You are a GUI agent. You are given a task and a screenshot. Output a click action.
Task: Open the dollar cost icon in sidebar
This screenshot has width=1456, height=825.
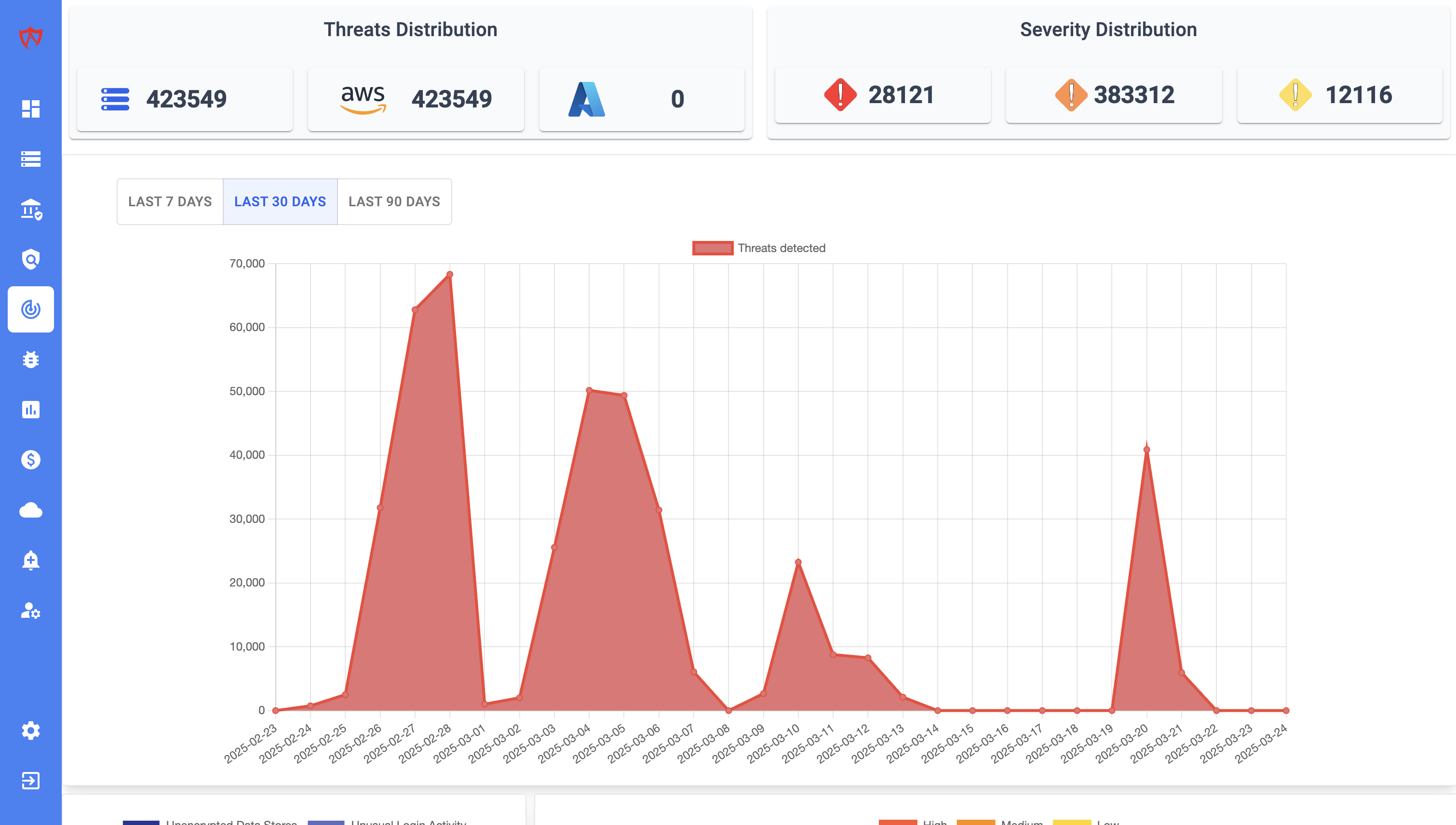(30, 460)
